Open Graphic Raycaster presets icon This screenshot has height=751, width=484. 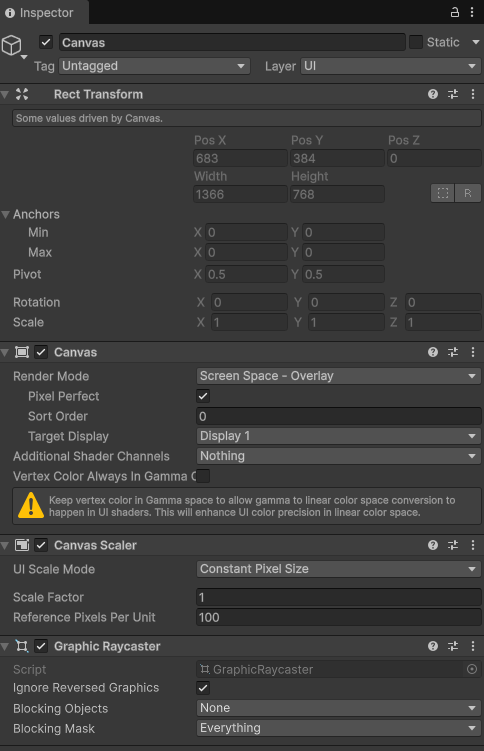453,647
